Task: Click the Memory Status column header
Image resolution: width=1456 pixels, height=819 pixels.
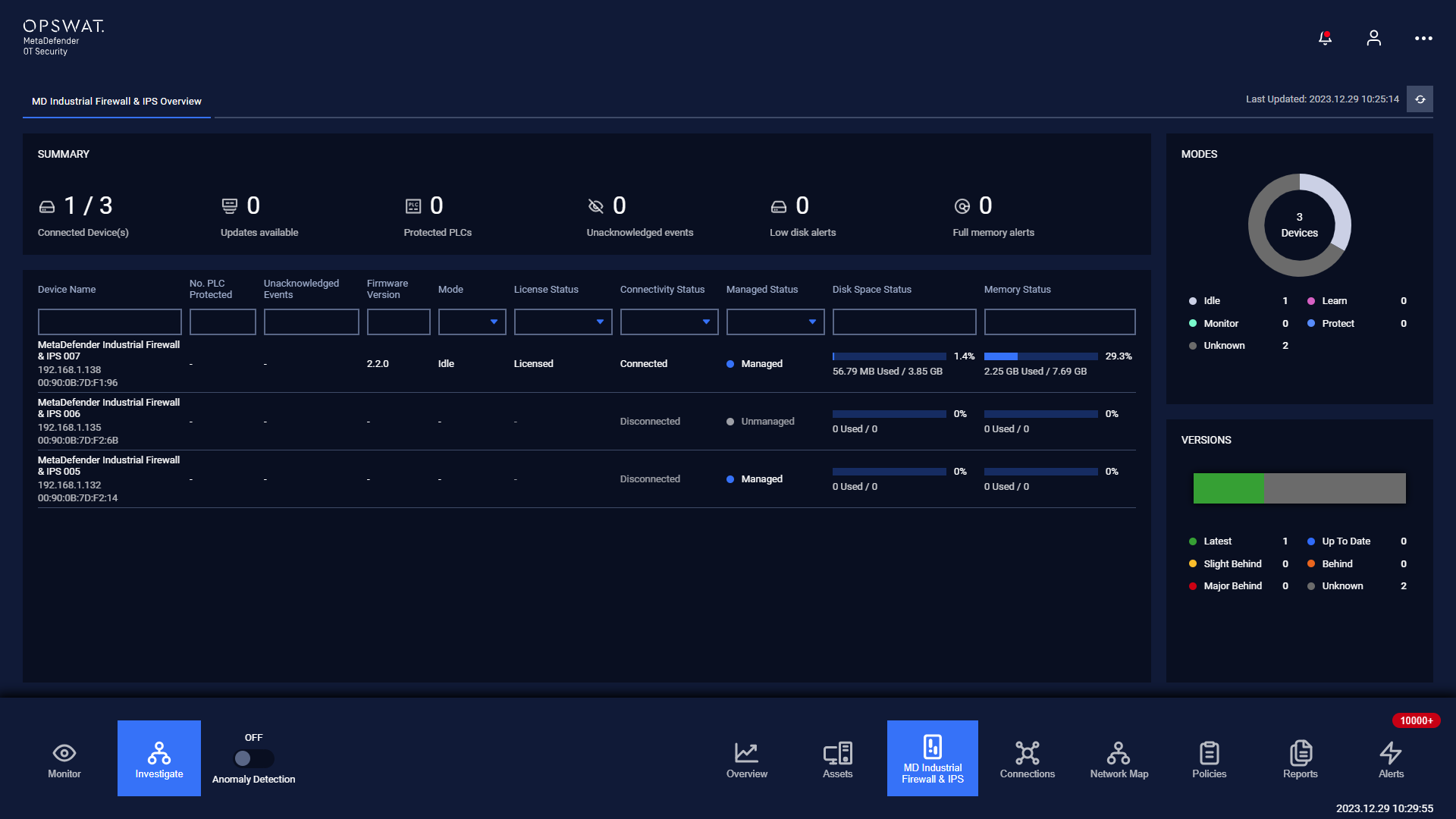Action: (1018, 290)
